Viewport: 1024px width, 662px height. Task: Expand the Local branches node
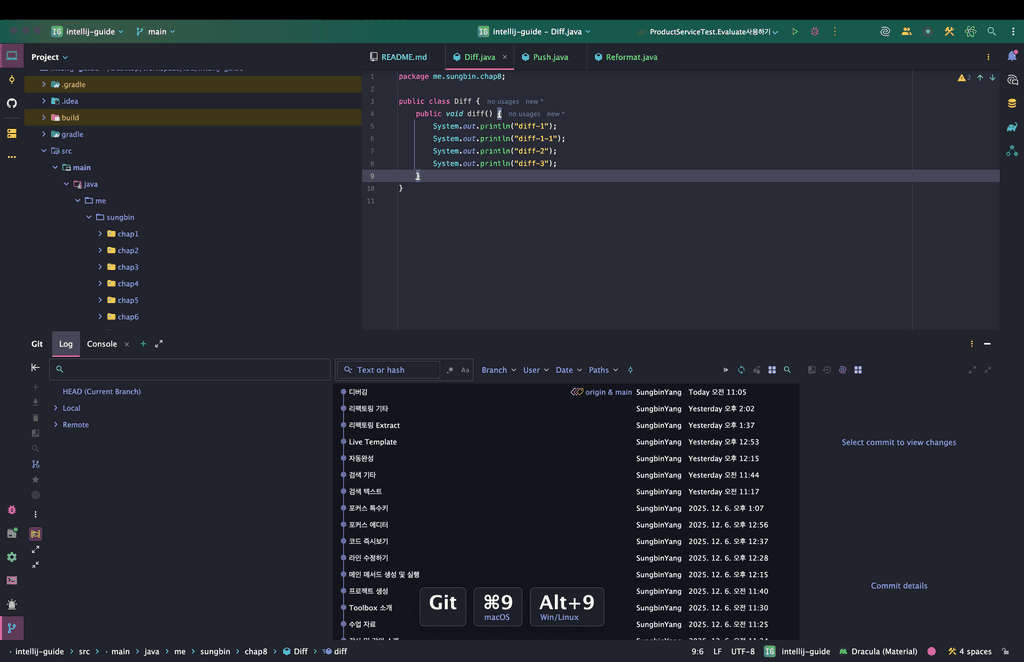coord(56,408)
